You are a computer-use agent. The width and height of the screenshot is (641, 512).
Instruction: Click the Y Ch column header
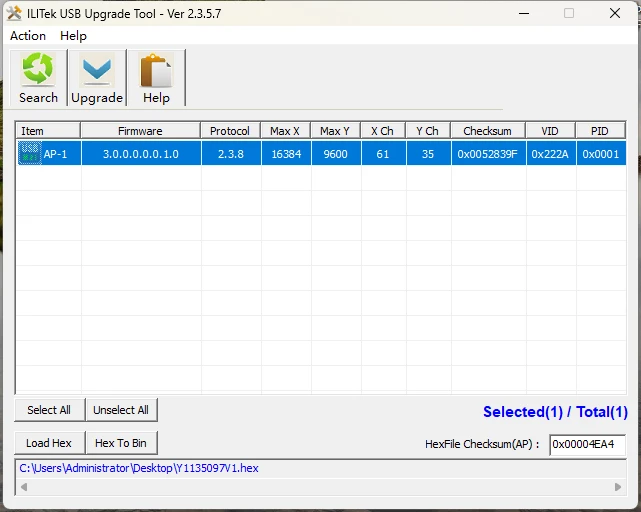pos(428,131)
